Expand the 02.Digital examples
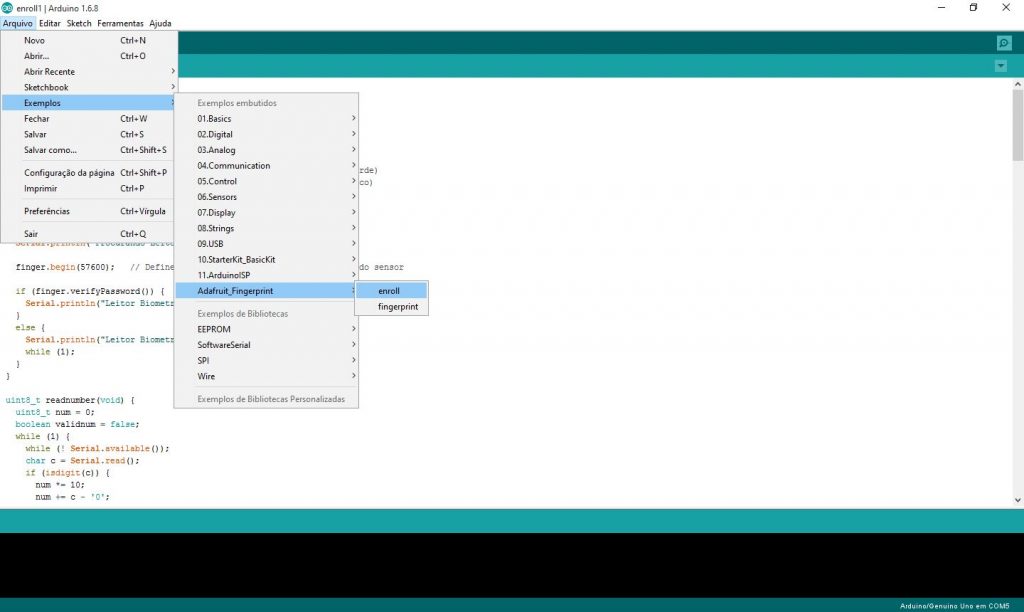 click(x=266, y=135)
